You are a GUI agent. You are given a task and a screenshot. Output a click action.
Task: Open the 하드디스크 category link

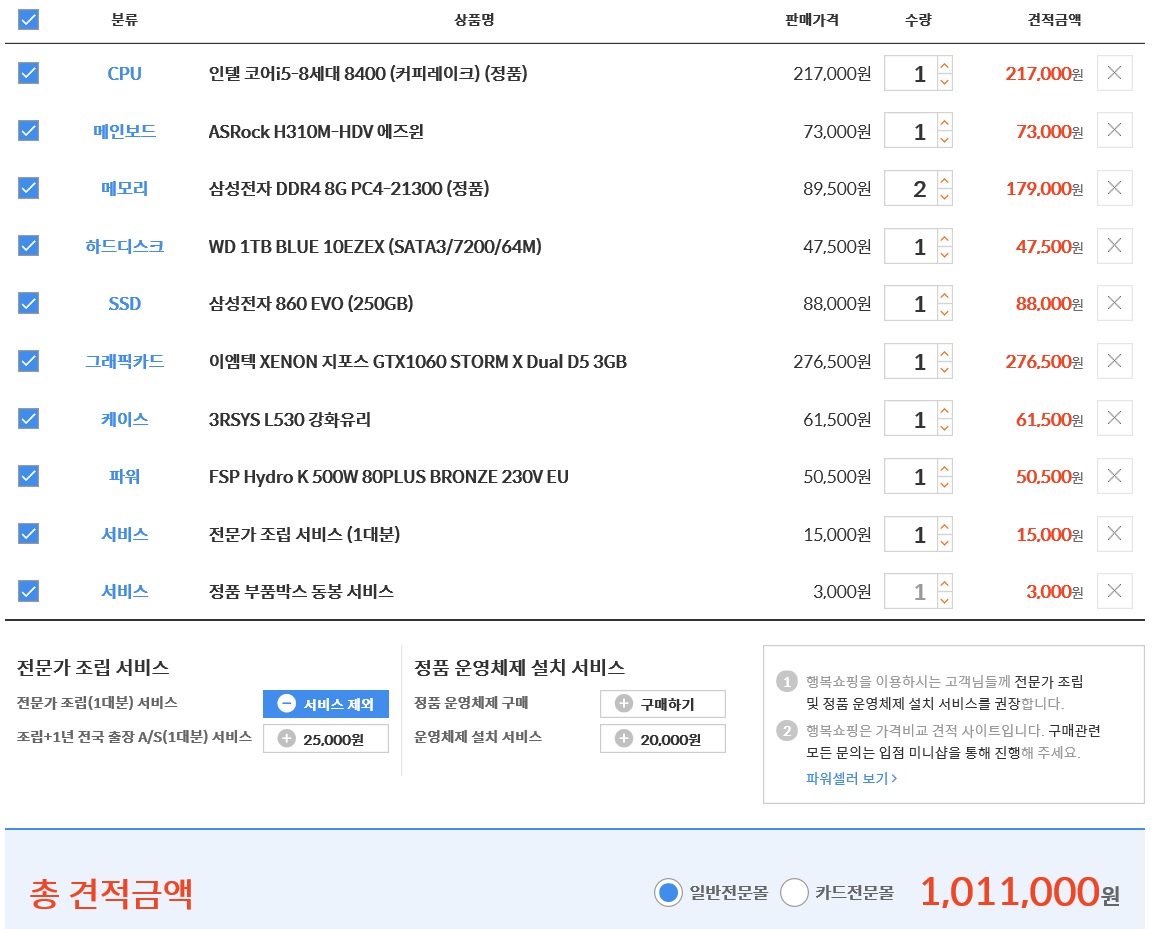click(x=124, y=246)
